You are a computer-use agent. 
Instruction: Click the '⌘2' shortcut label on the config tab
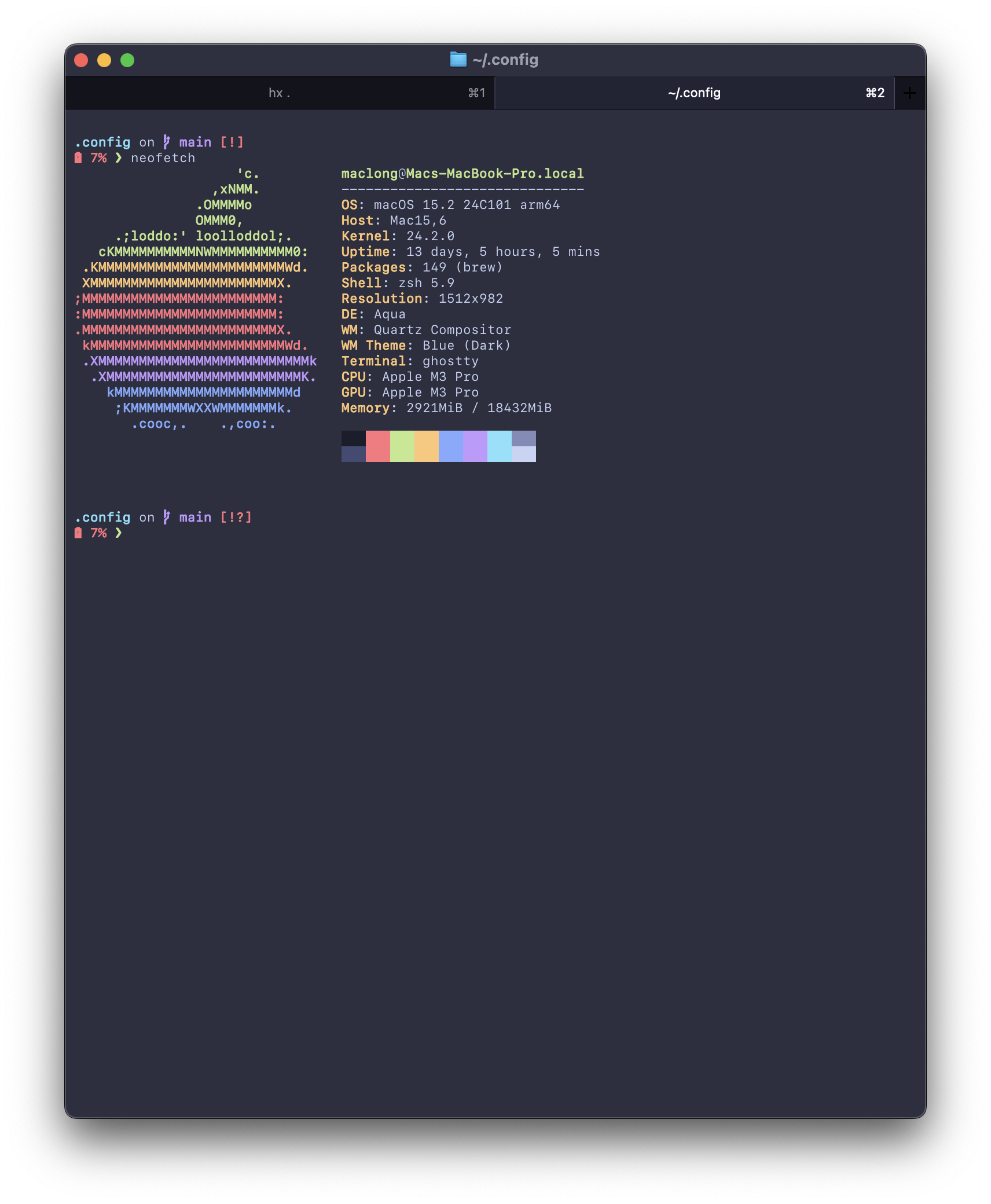(875, 93)
